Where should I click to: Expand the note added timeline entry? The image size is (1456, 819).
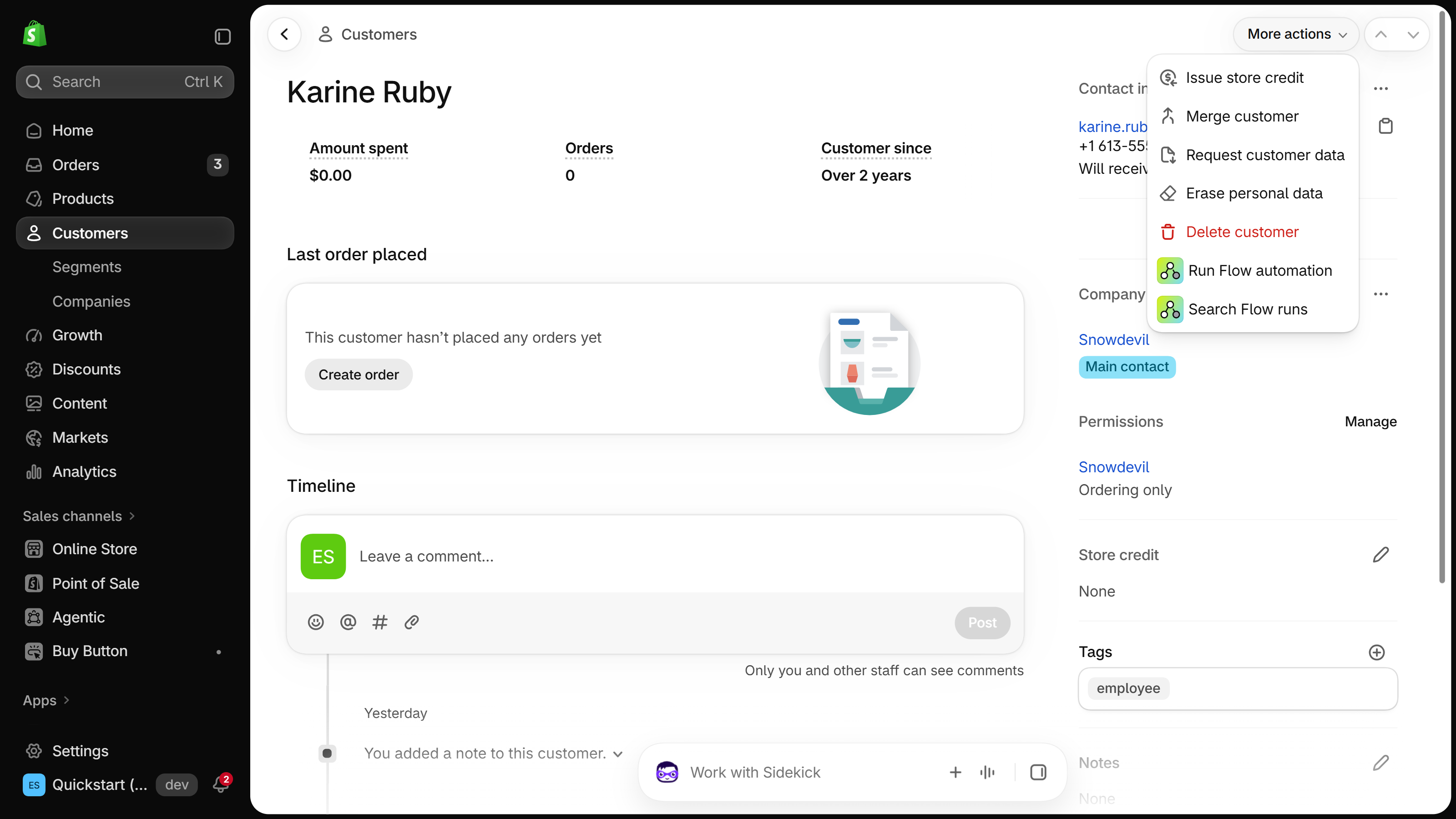click(493, 753)
